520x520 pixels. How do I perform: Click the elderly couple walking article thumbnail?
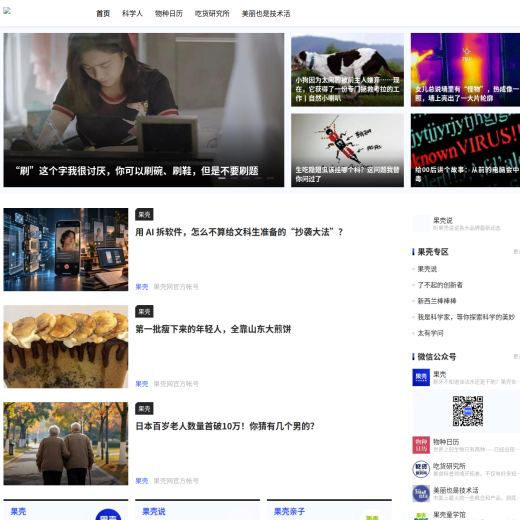[x=66, y=444]
